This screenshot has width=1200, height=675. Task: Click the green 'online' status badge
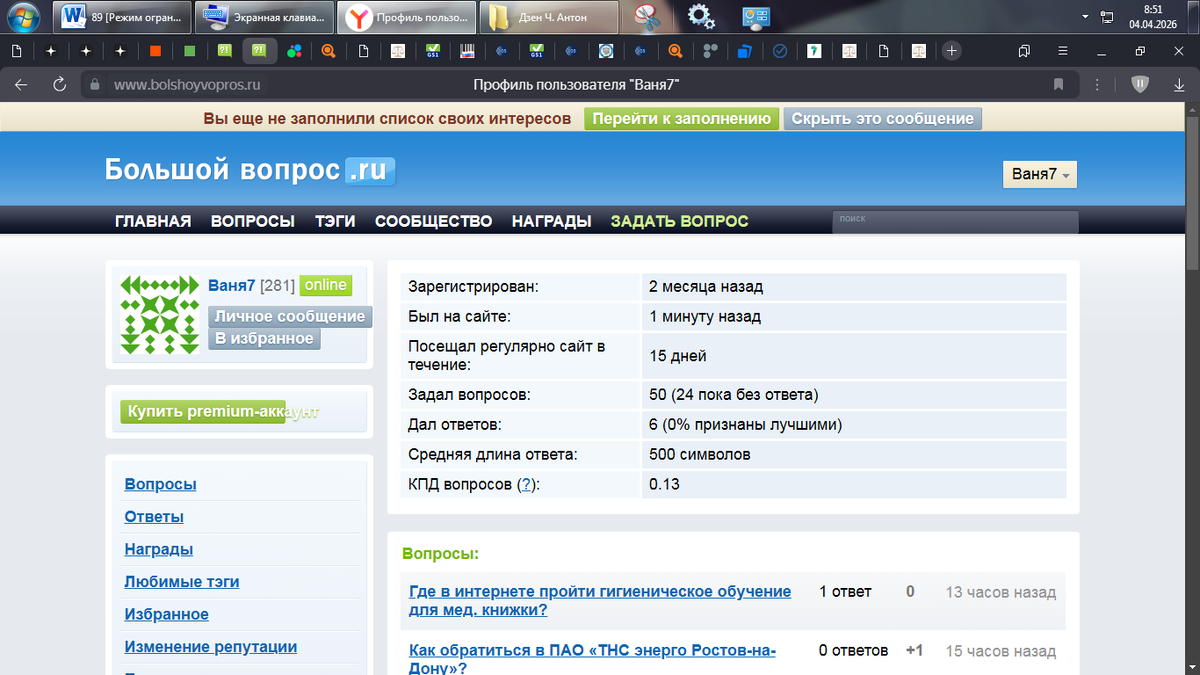tap(326, 285)
